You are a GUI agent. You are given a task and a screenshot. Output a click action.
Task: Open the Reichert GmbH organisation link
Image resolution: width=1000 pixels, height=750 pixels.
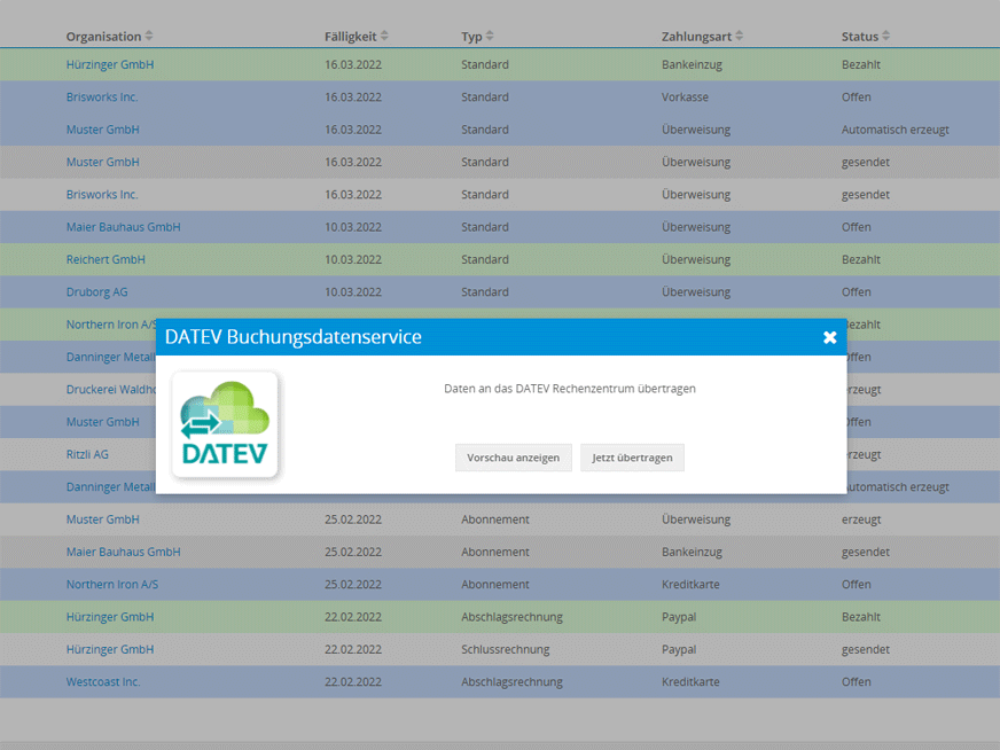[x=106, y=260]
